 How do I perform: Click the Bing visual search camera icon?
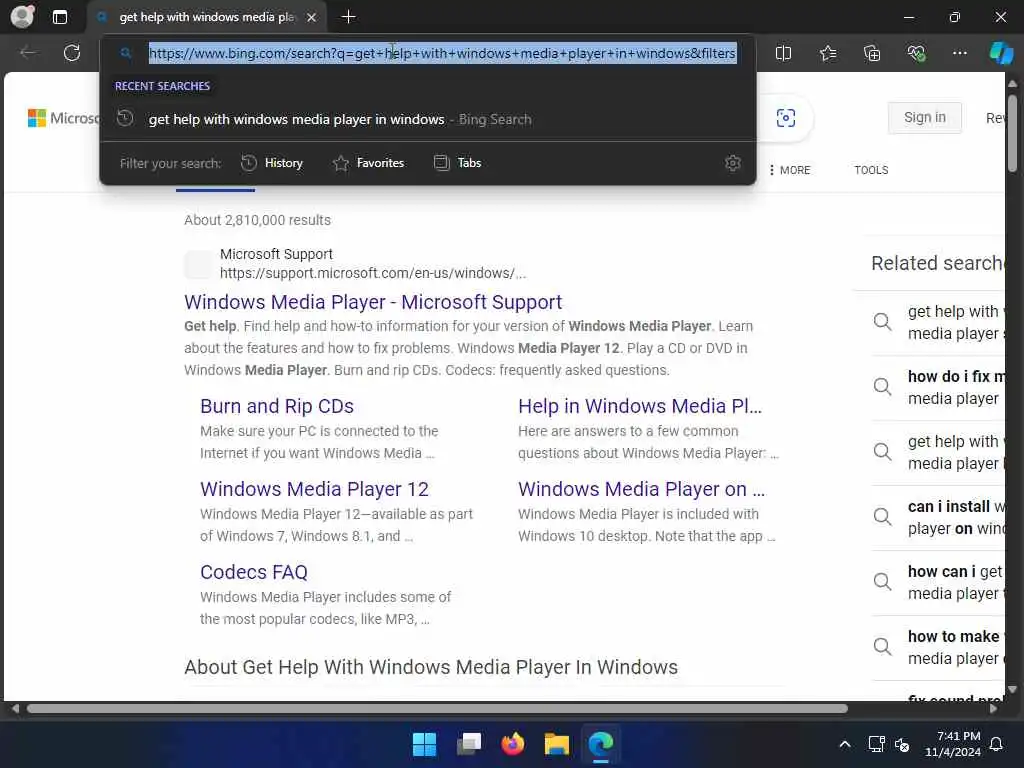(786, 118)
